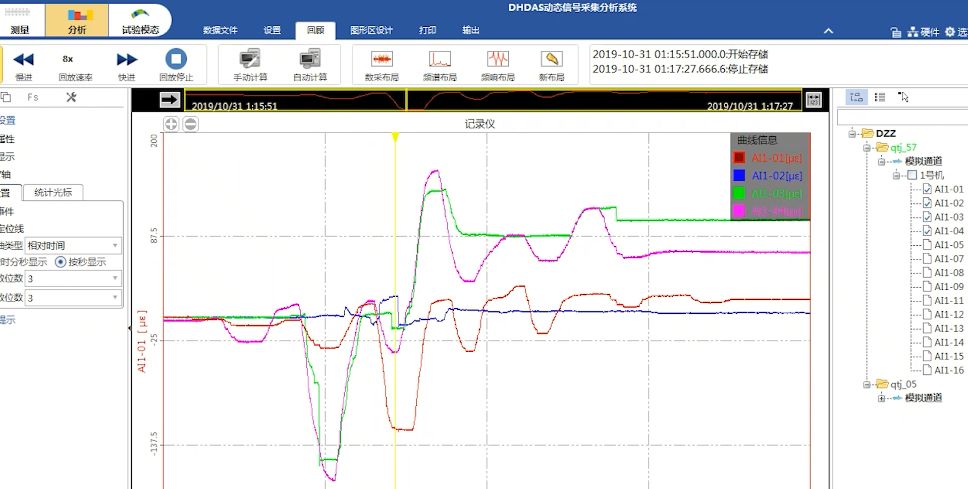Open the 图形区设计 ribbon tab
Image resolution: width=968 pixels, height=489 pixels.
tap(371, 30)
